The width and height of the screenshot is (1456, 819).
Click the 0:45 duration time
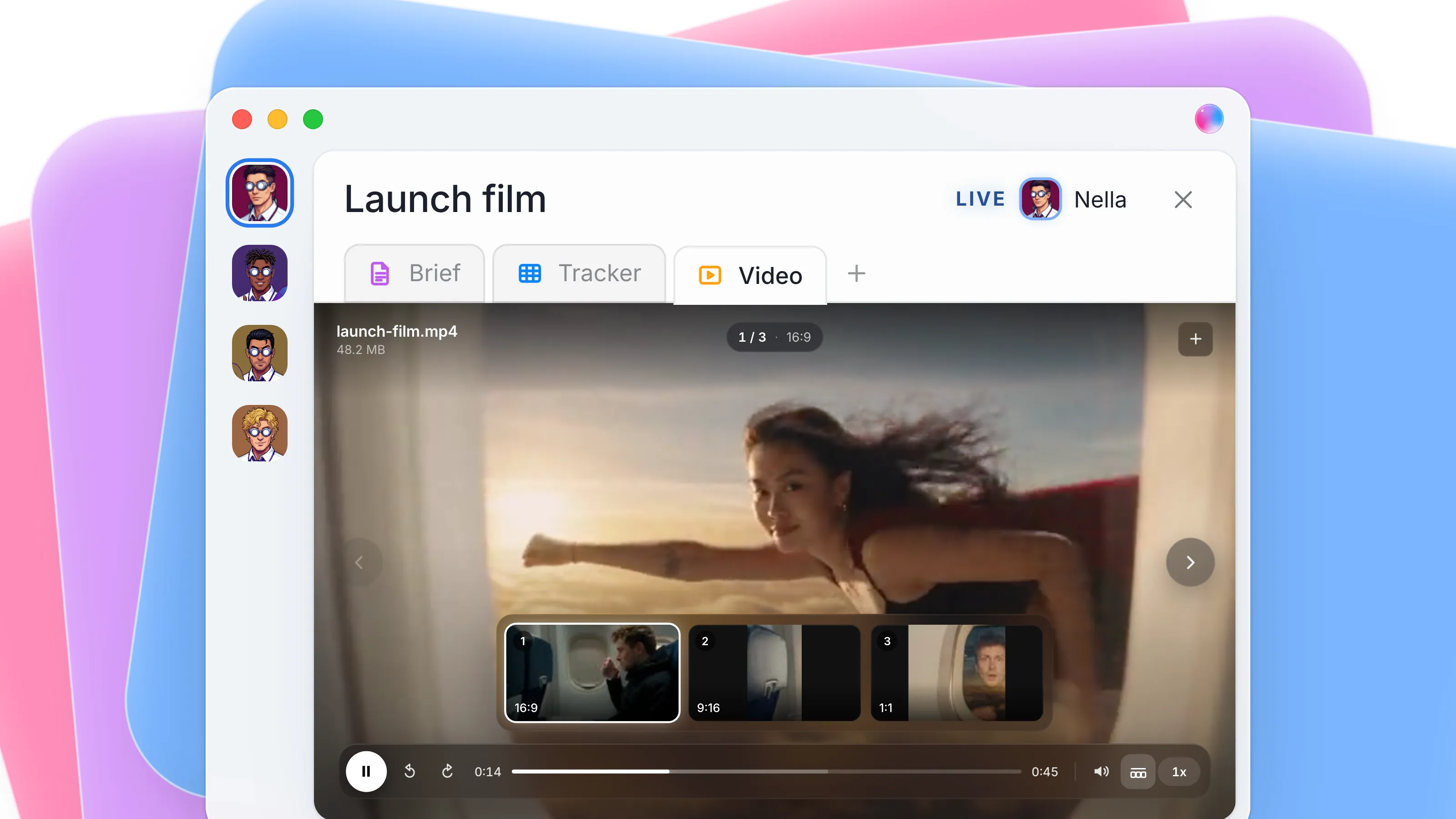[1045, 772]
